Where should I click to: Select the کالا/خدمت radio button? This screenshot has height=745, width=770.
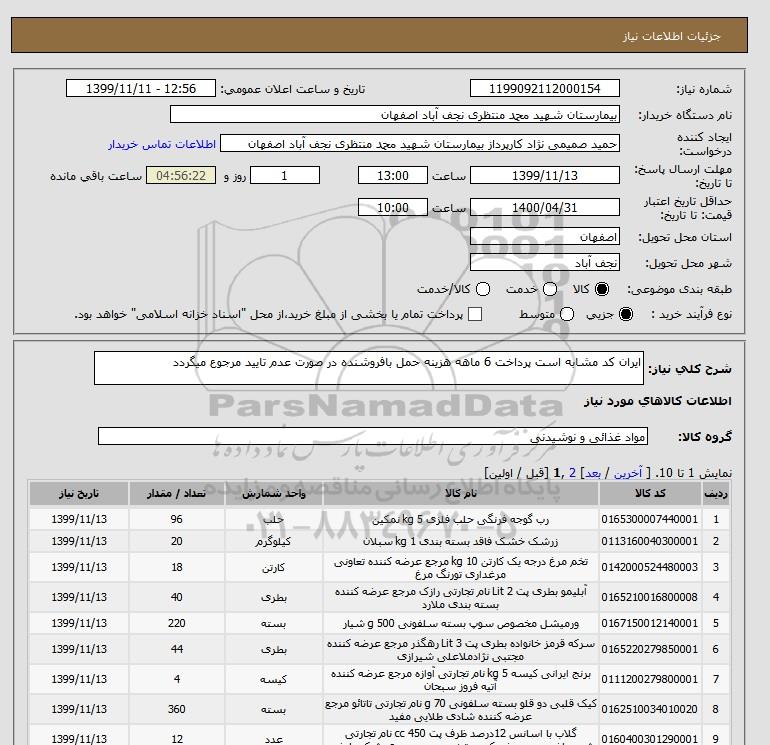click(x=483, y=289)
